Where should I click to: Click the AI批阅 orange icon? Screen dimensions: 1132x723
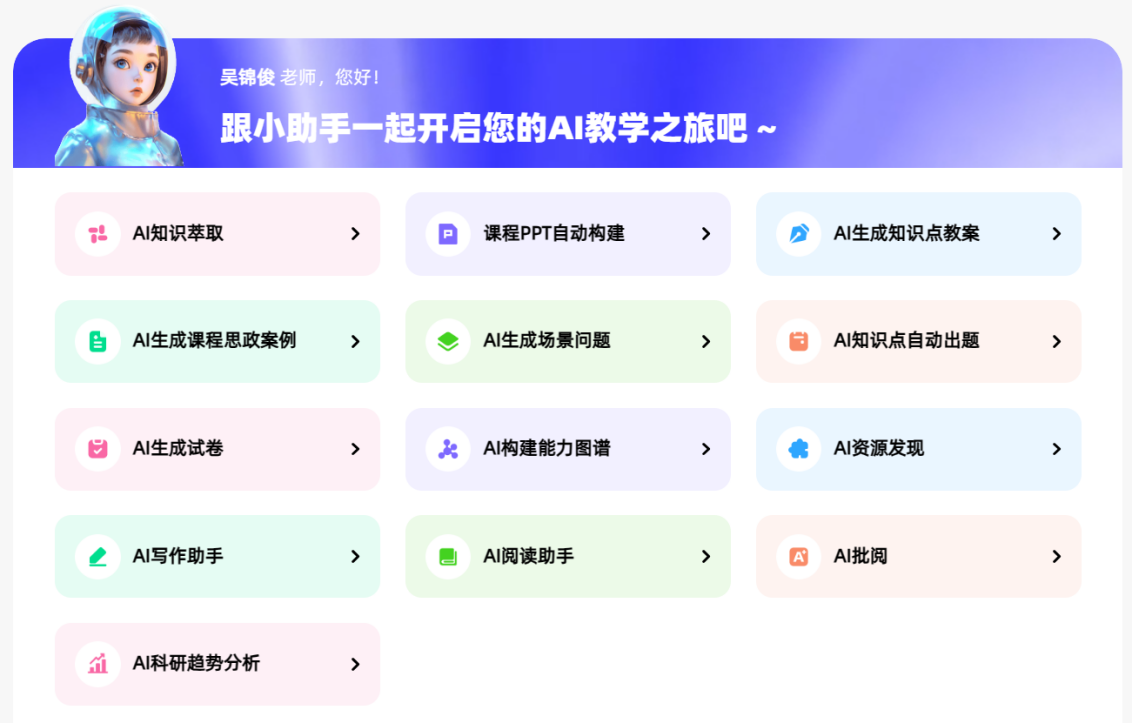[799, 556]
